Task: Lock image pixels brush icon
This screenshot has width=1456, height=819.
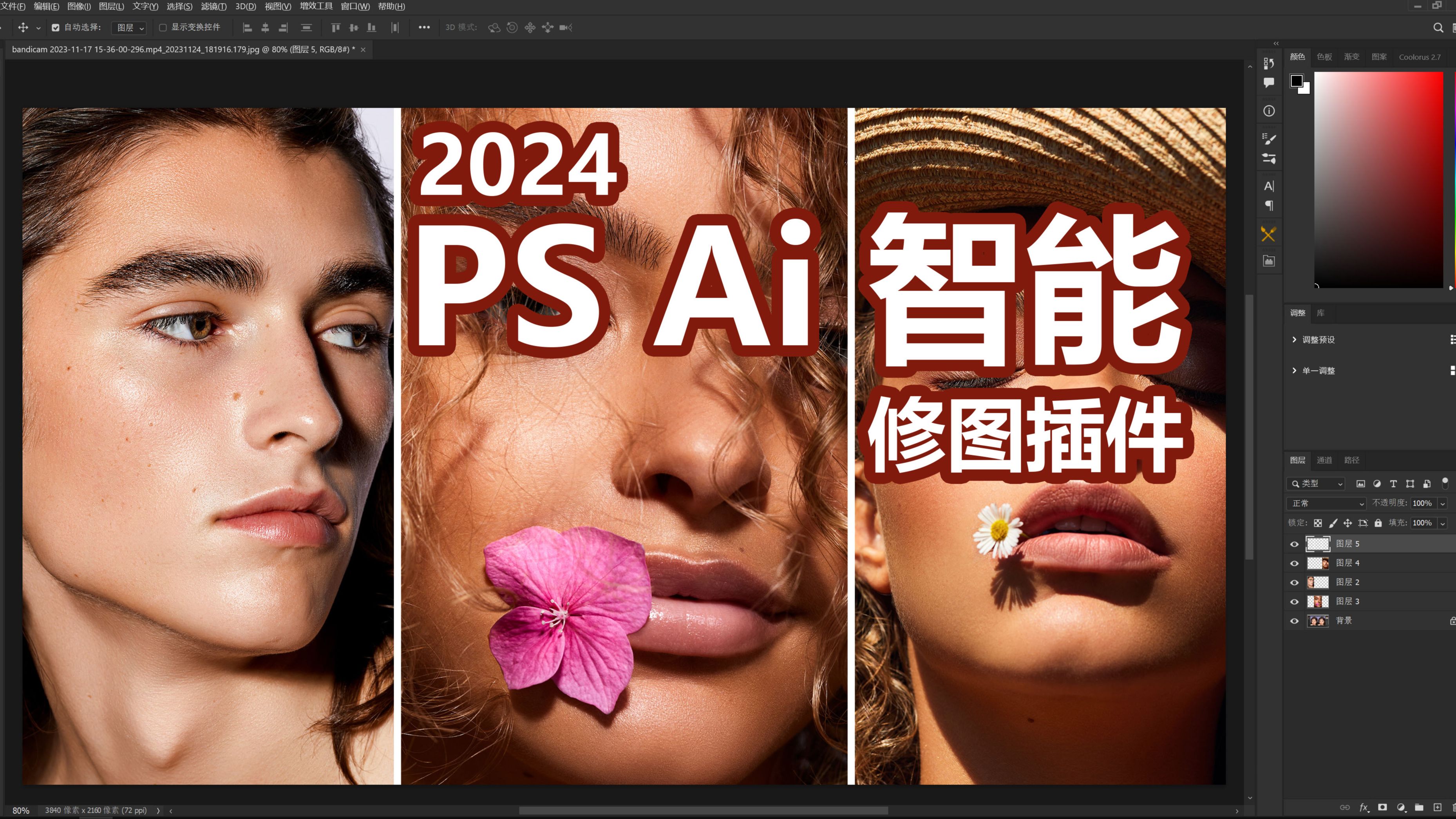Action: click(1333, 523)
